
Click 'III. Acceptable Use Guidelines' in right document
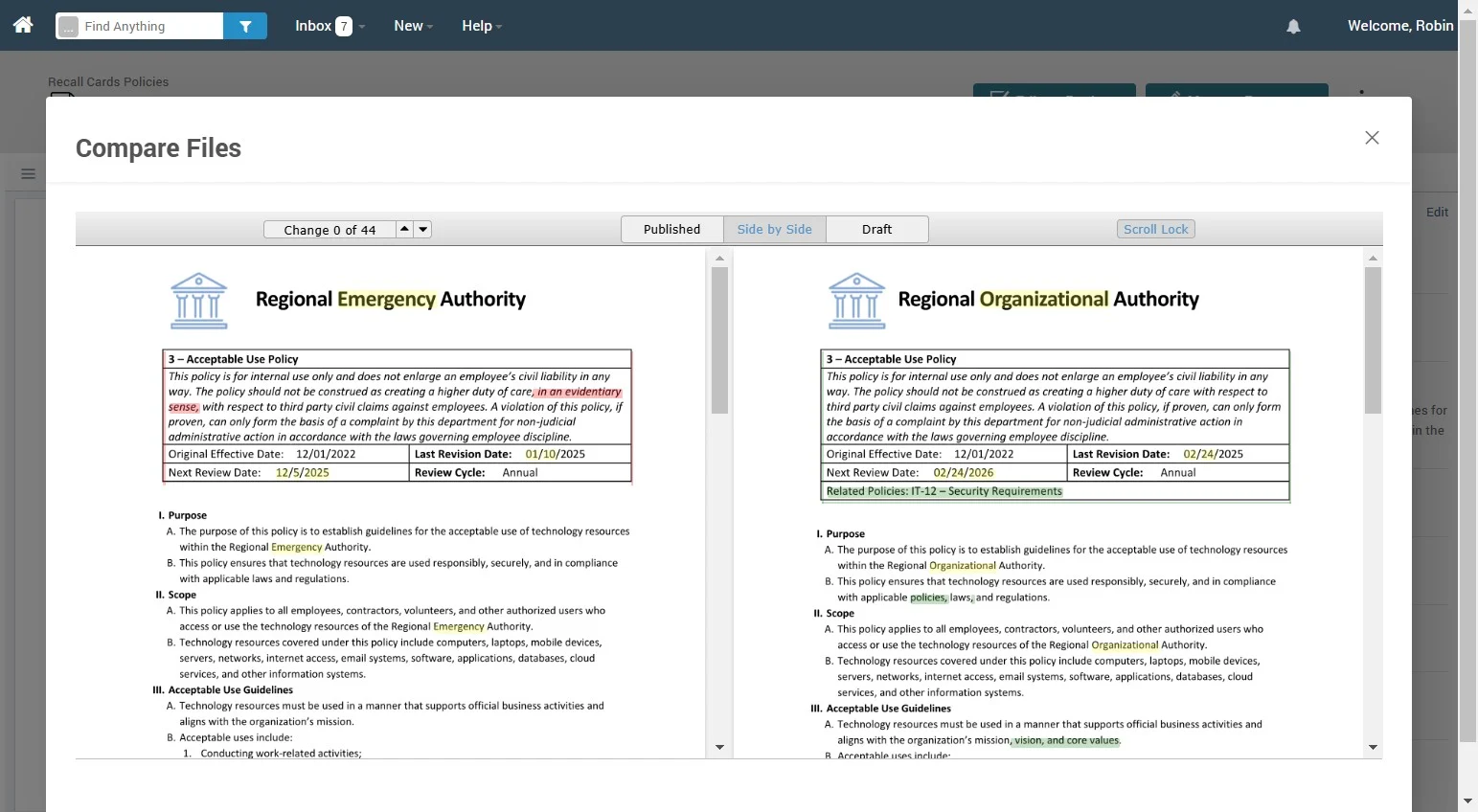[x=880, y=709]
